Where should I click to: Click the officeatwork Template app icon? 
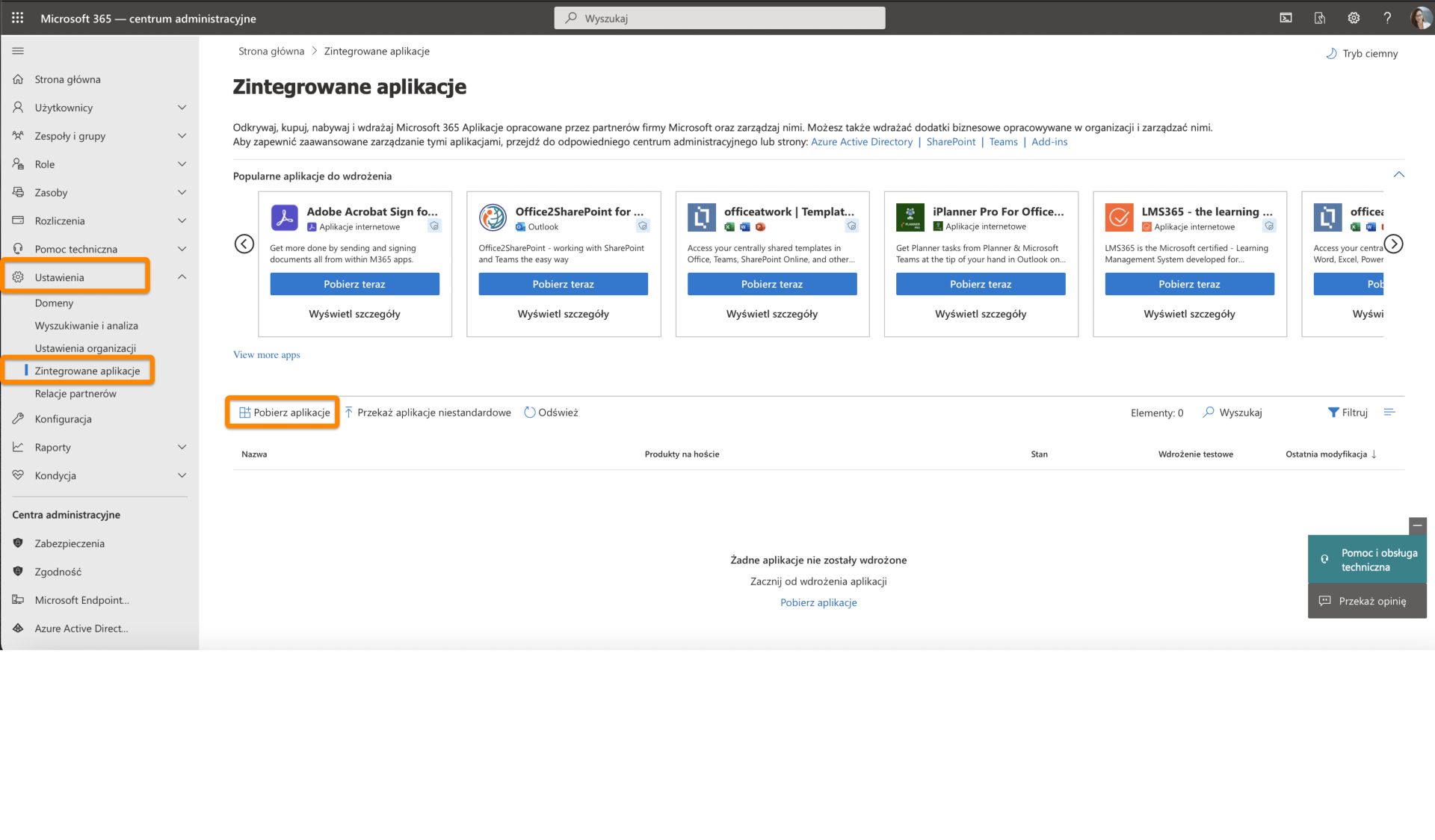[701, 217]
